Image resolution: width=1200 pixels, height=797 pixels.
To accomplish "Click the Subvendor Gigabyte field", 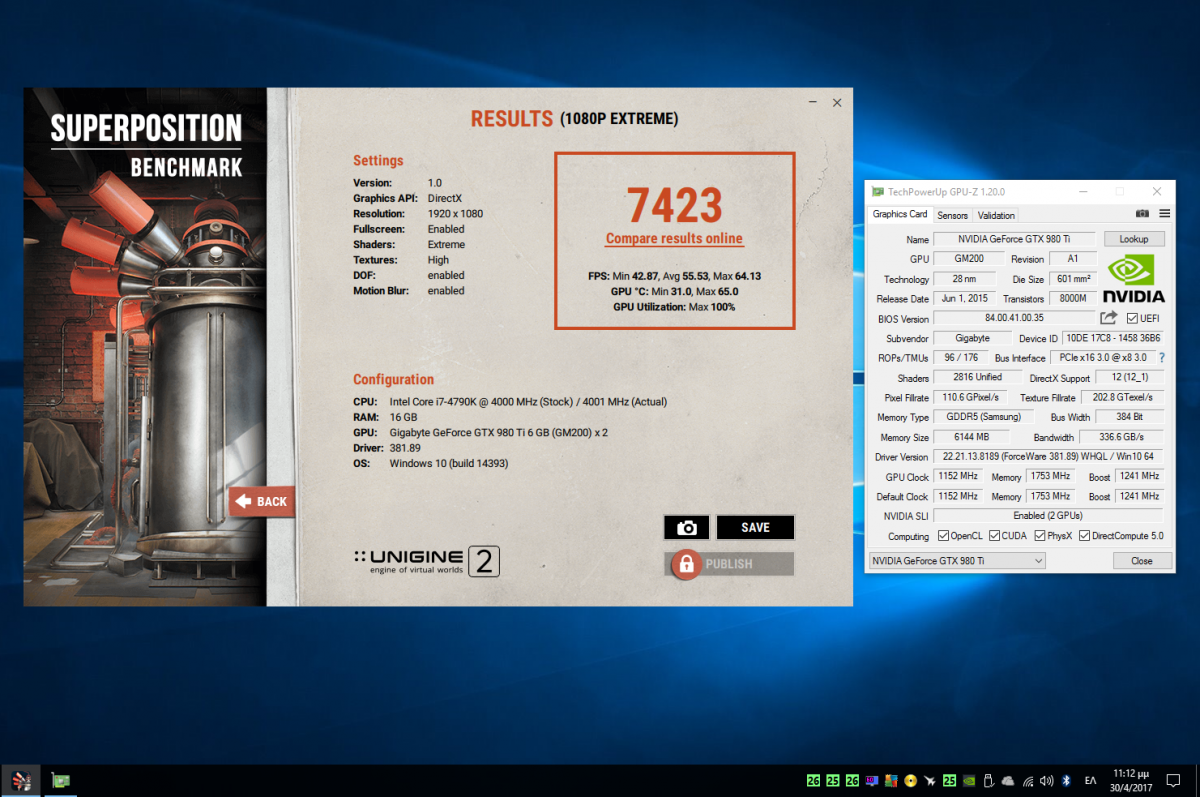I will (x=972, y=338).
